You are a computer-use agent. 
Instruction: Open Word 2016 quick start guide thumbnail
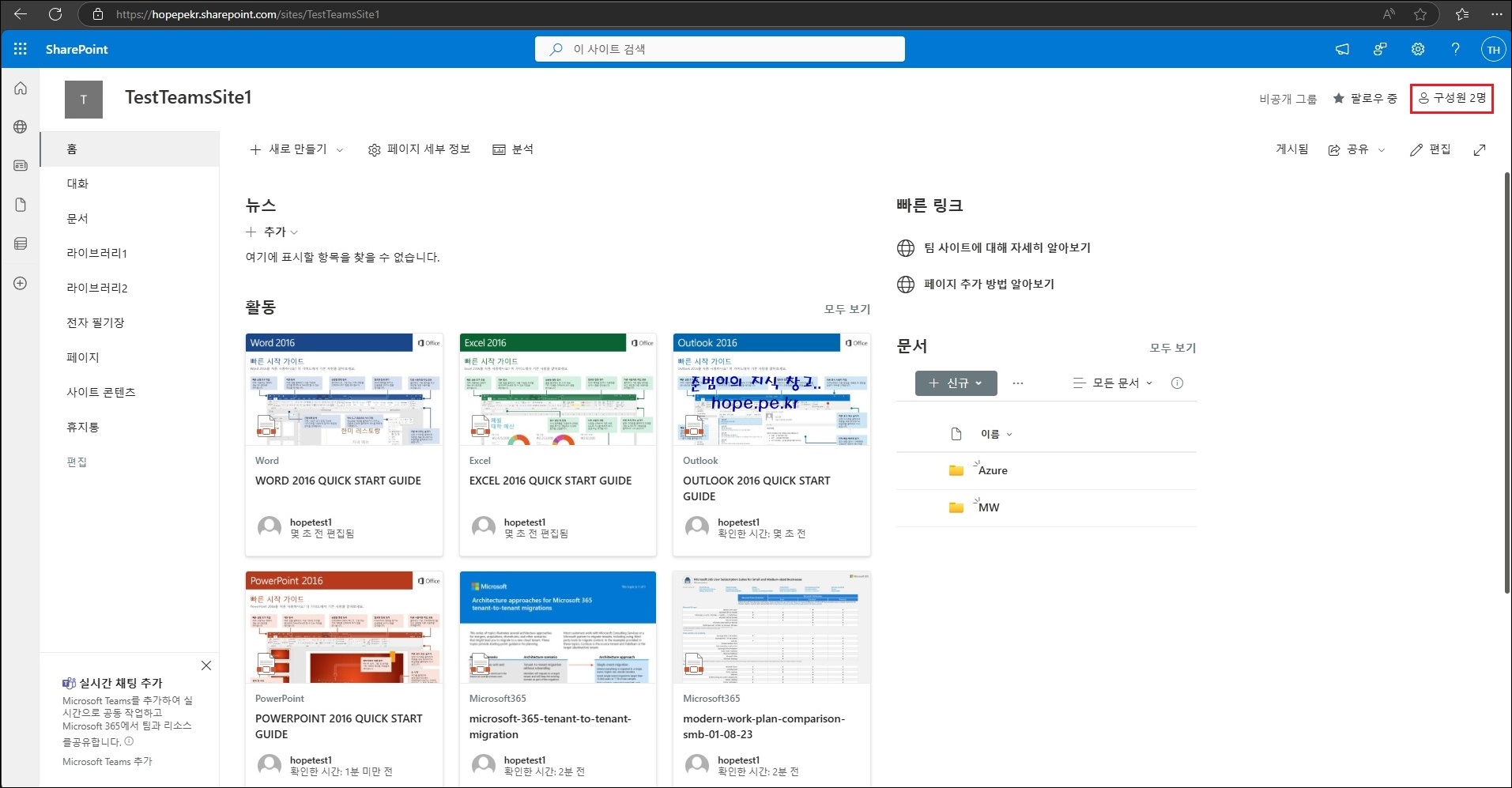click(x=344, y=390)
